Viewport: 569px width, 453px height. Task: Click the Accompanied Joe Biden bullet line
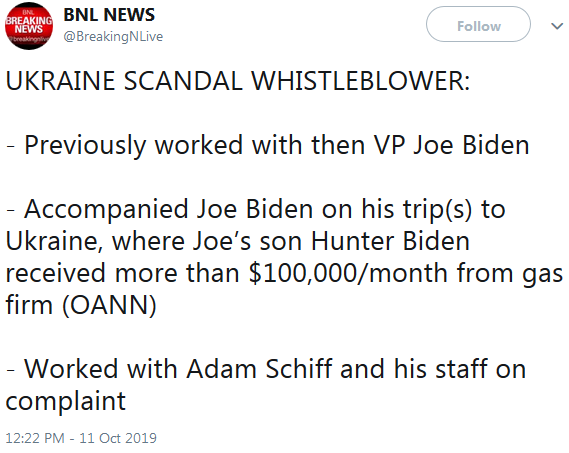click(255, 210)
